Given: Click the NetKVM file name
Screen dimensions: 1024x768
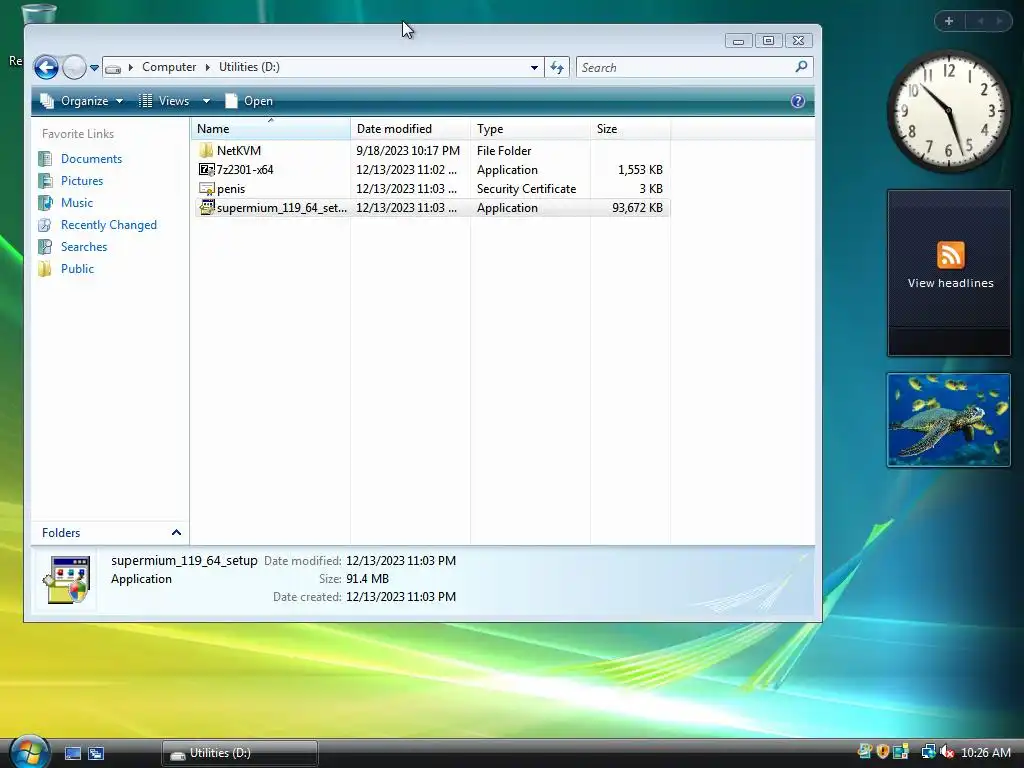Looking at the screenshot, I should tap(239, 151).
